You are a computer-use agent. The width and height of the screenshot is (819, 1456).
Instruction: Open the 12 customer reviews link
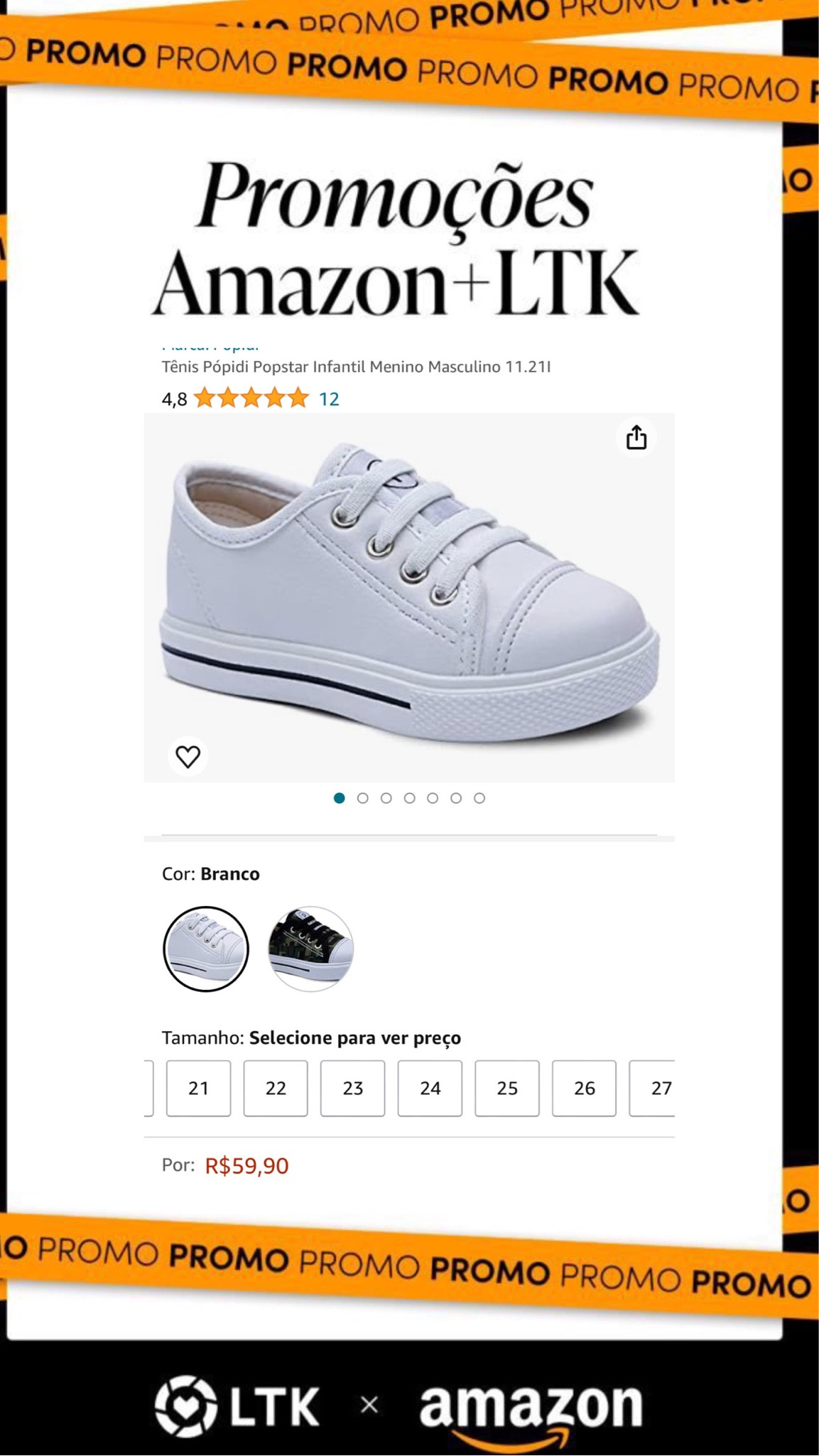[x=329, y=399]
